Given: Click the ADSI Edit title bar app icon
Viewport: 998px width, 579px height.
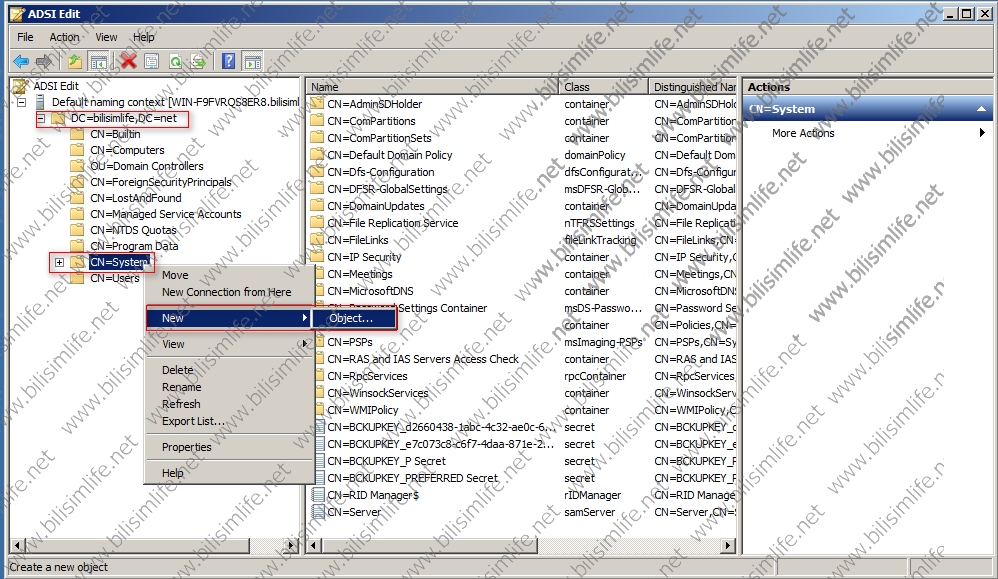Looking at the screenshot, I should (18, 13).
